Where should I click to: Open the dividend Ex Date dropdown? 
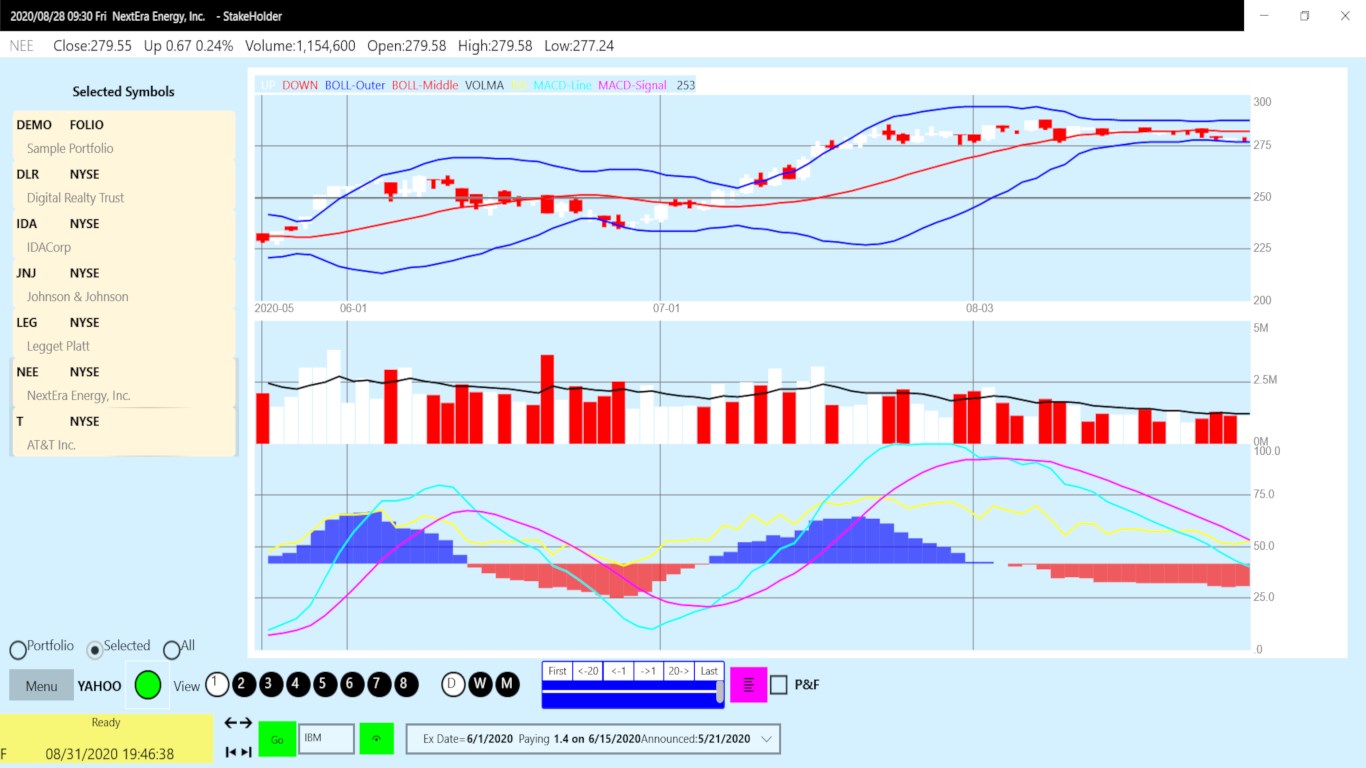(593, 739)
